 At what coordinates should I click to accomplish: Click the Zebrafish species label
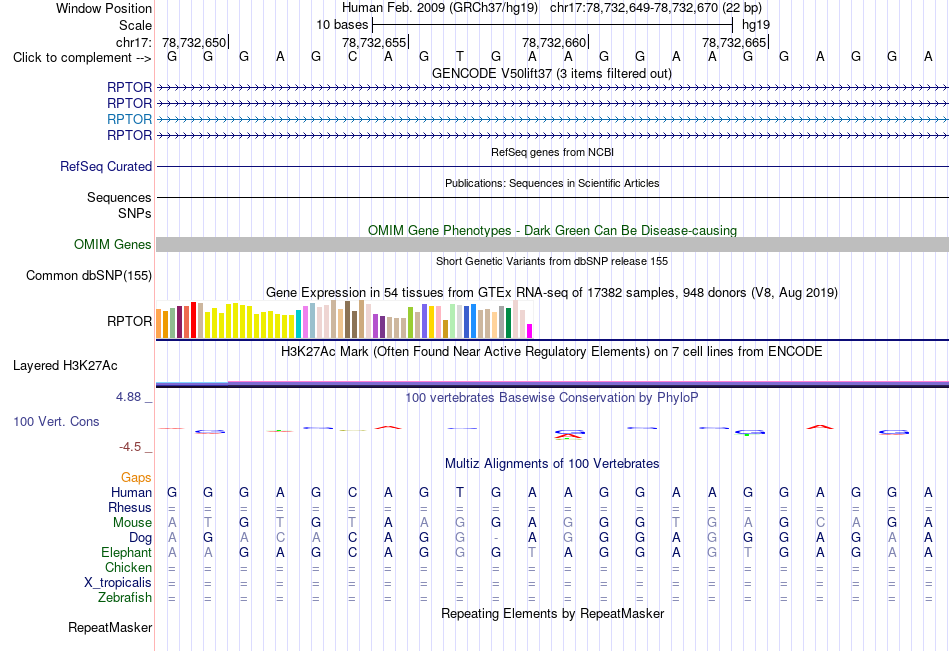[x=125, y=598]
